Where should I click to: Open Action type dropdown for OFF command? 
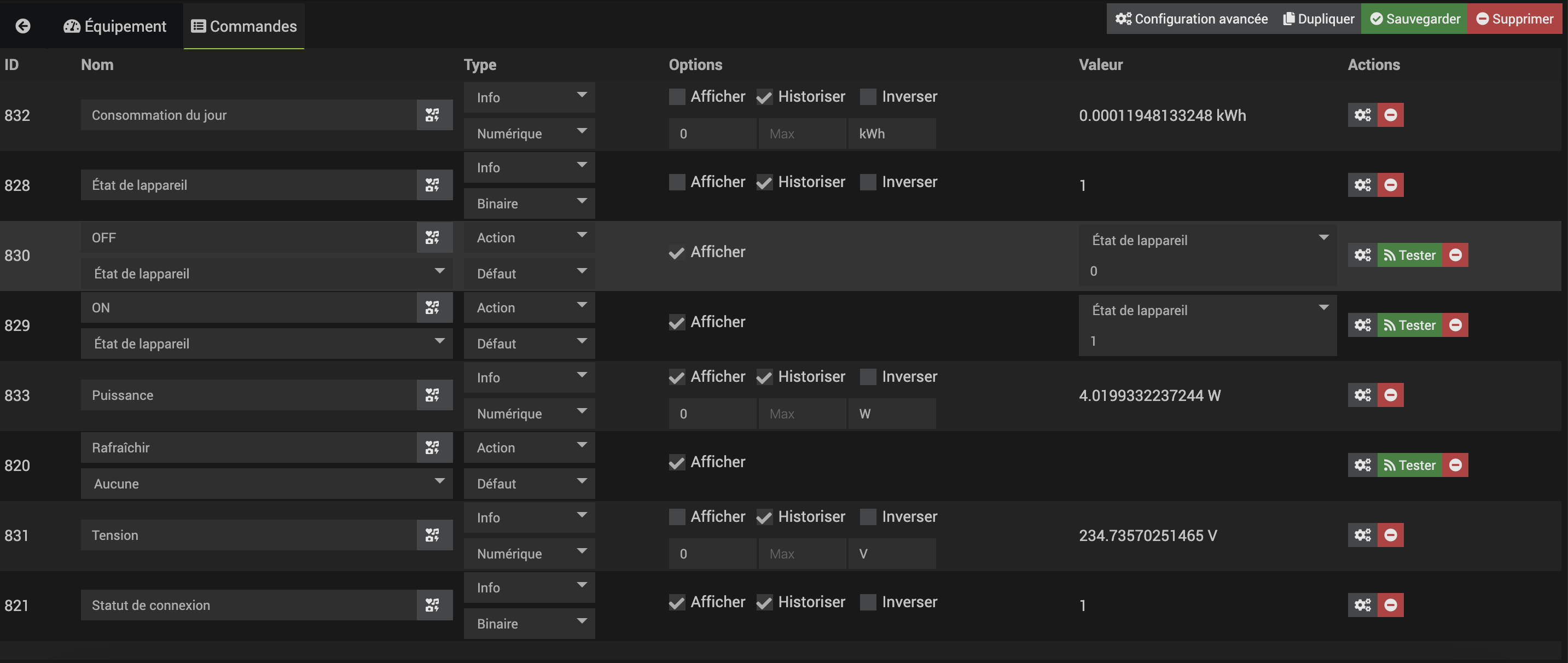pyautogui.click(x=529, y=237)
